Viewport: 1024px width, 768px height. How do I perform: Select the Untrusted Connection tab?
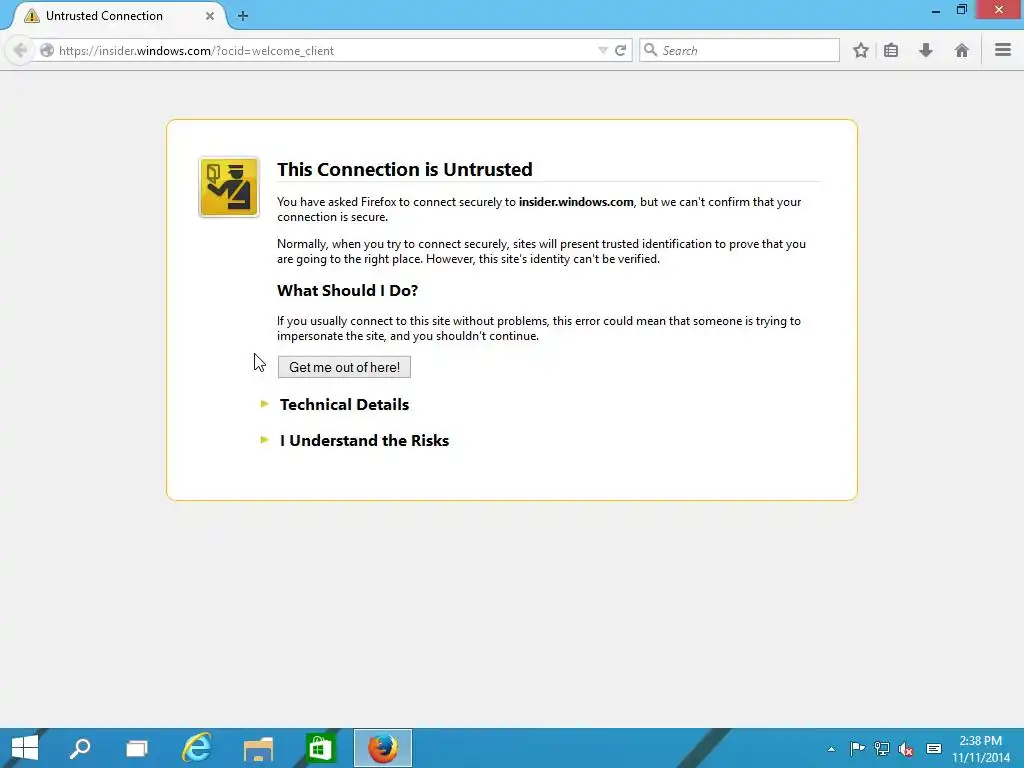[x=118, y=16]
